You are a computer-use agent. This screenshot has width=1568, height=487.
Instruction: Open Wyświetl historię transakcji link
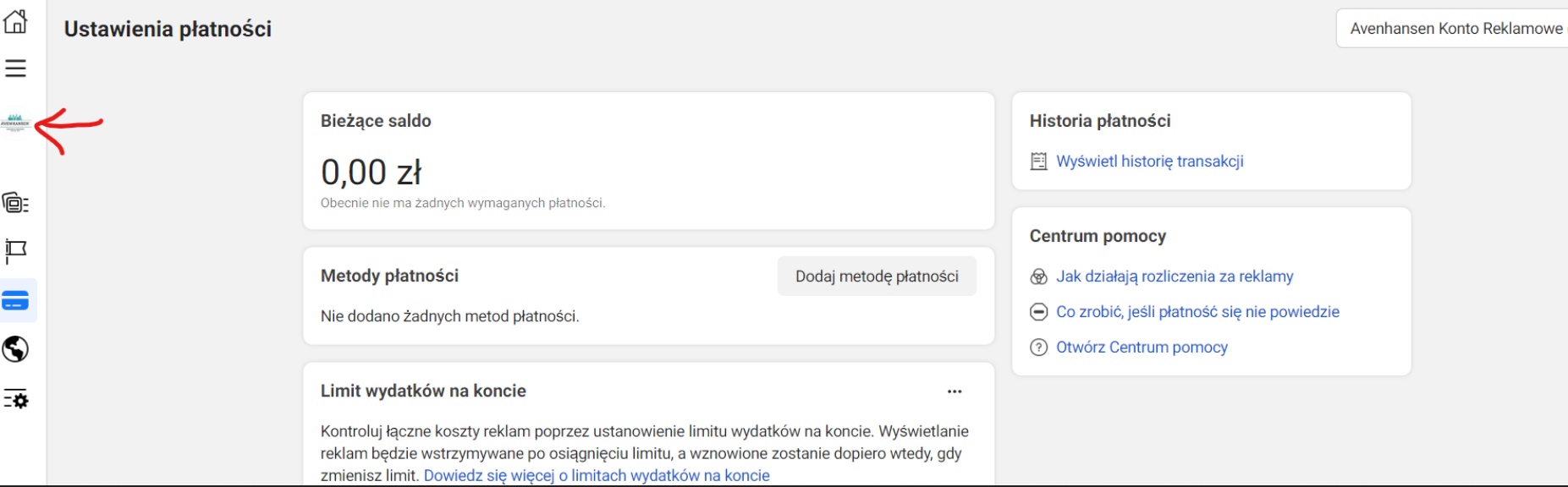click(x=1149, y=161)
